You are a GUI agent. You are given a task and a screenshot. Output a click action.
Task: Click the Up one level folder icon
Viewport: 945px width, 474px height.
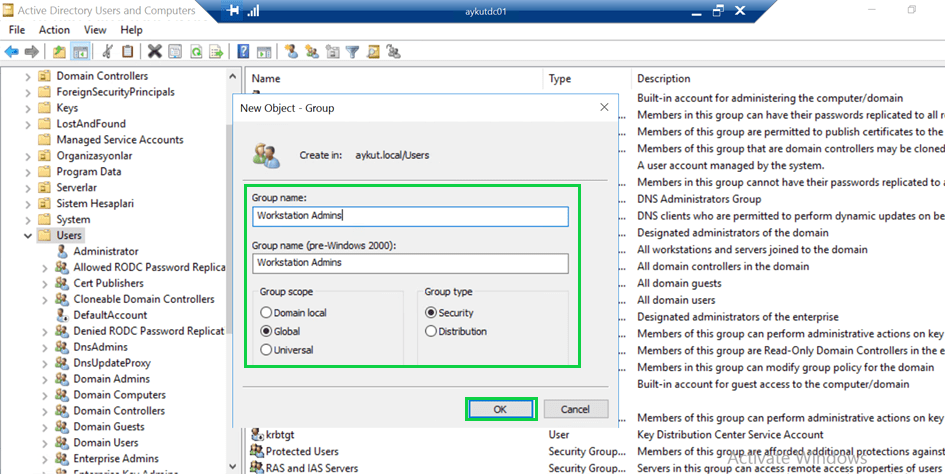coord(60,52)
